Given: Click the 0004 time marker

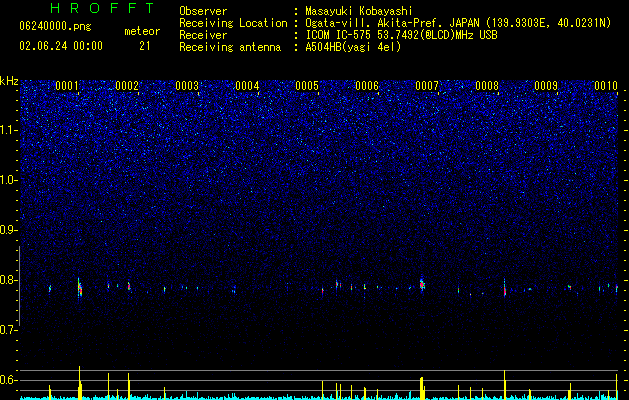Looking at the screenshot, I should coord(247,86).
